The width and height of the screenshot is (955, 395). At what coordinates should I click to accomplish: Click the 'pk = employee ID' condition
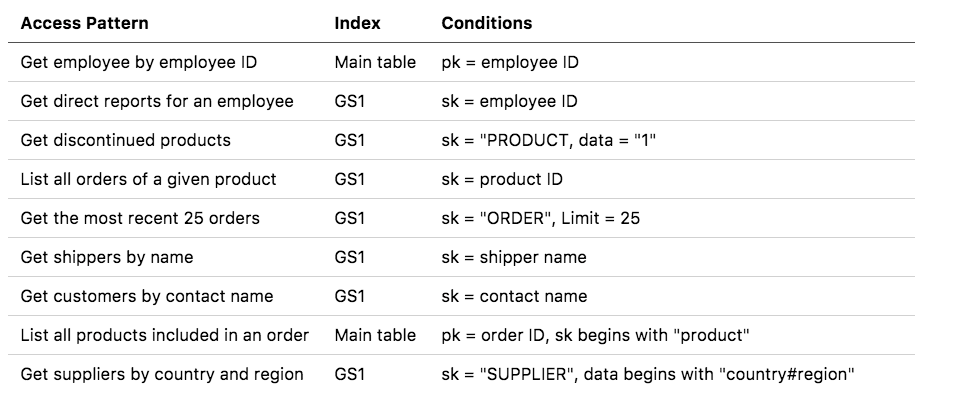click(510, 62)
